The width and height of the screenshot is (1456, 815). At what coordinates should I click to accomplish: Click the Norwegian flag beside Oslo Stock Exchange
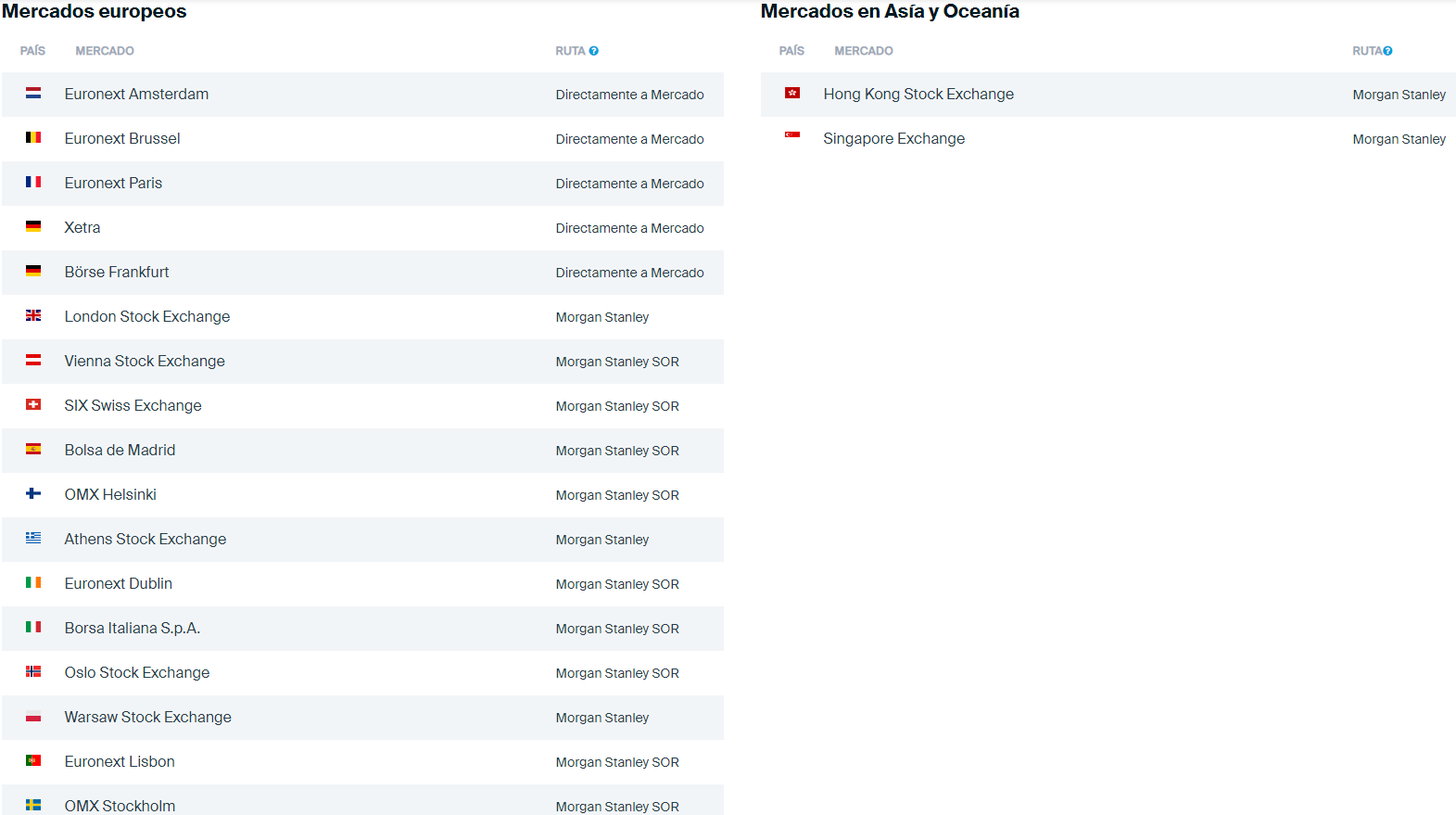pyautogui.click(x=33, y=671)
